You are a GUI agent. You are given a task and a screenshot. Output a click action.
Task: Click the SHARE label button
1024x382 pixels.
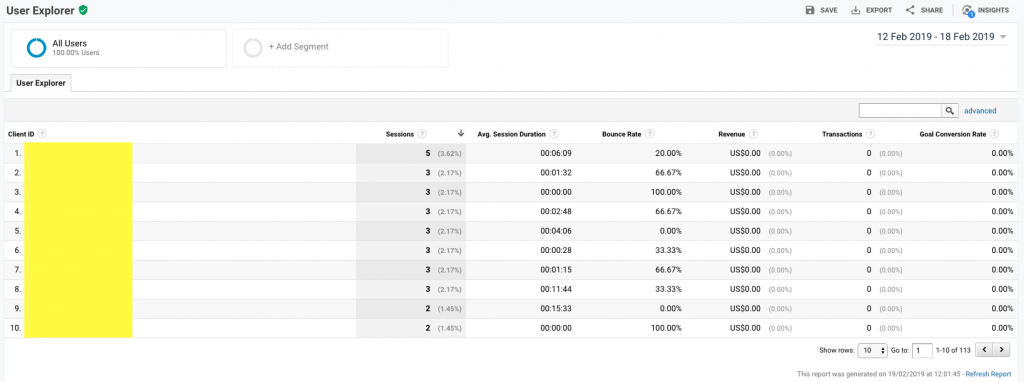point(933,10)
